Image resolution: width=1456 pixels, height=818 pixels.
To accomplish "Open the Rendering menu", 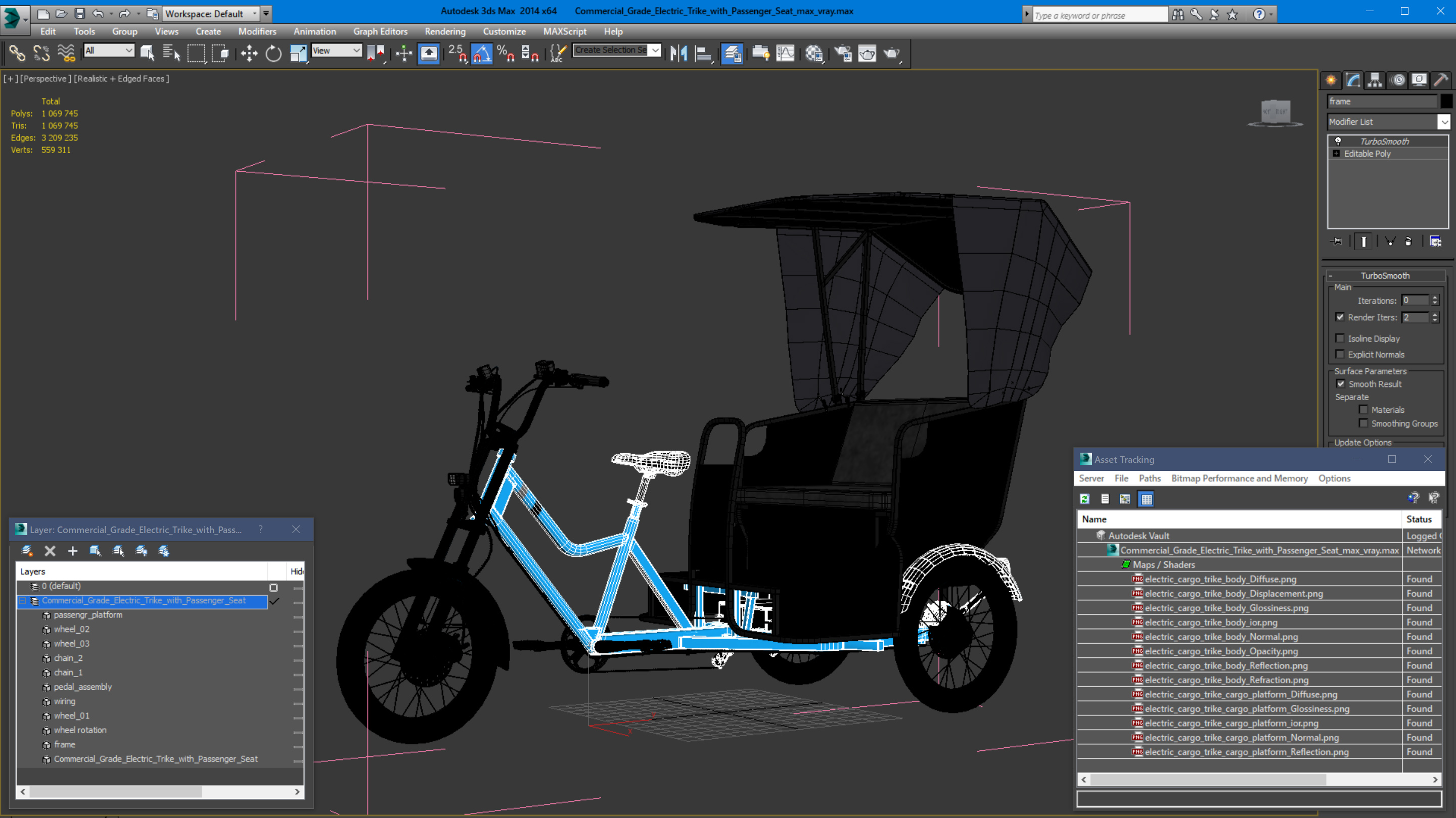I will [445, 32].
